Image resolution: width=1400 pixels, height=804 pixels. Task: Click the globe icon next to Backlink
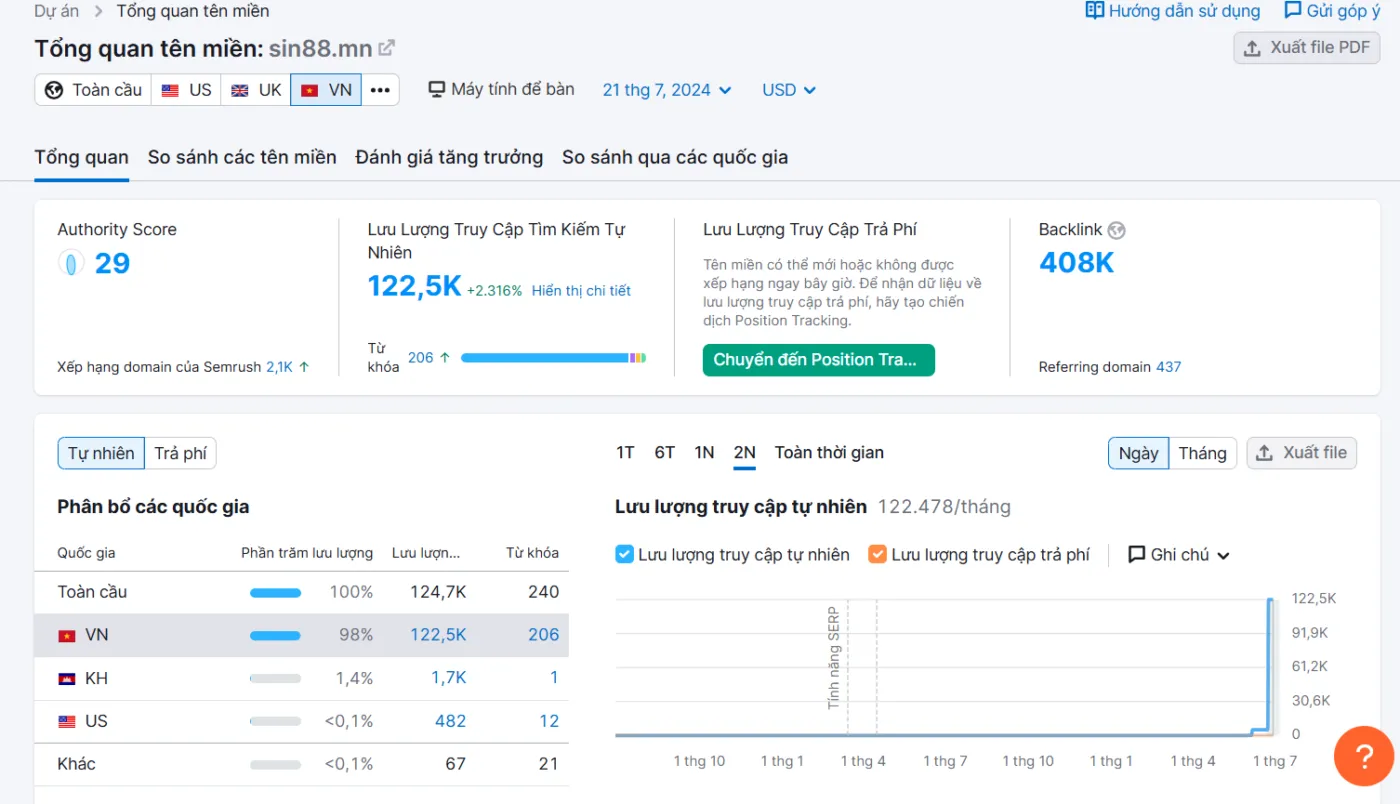point(1117,230)
